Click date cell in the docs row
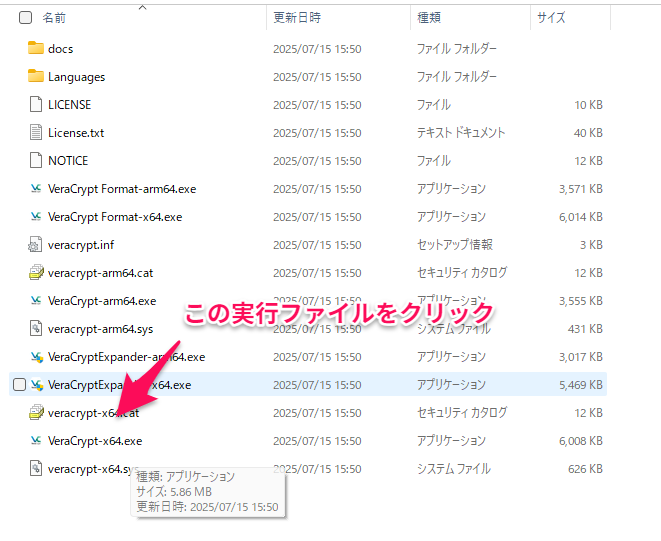 pyautogui.click(x=317, y=49)
